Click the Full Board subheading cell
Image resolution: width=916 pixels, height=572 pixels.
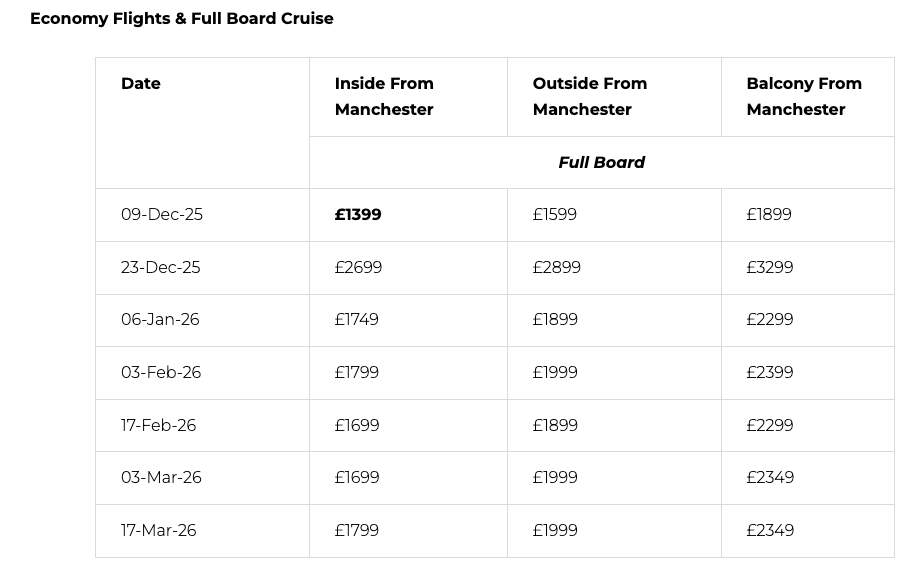[602, 162]
